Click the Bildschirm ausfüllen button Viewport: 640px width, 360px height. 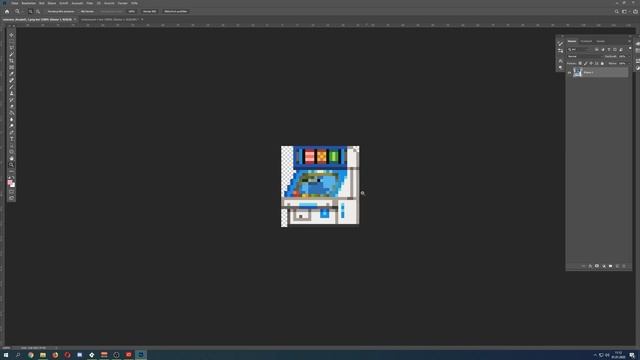pyautogui.click(x=176, y=11)
